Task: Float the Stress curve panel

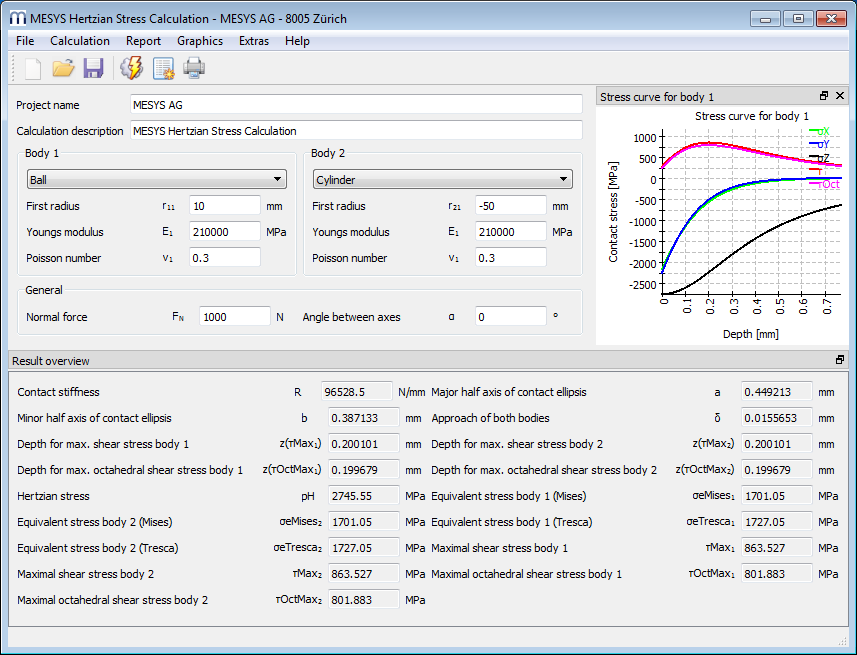Action: [824, 96]
